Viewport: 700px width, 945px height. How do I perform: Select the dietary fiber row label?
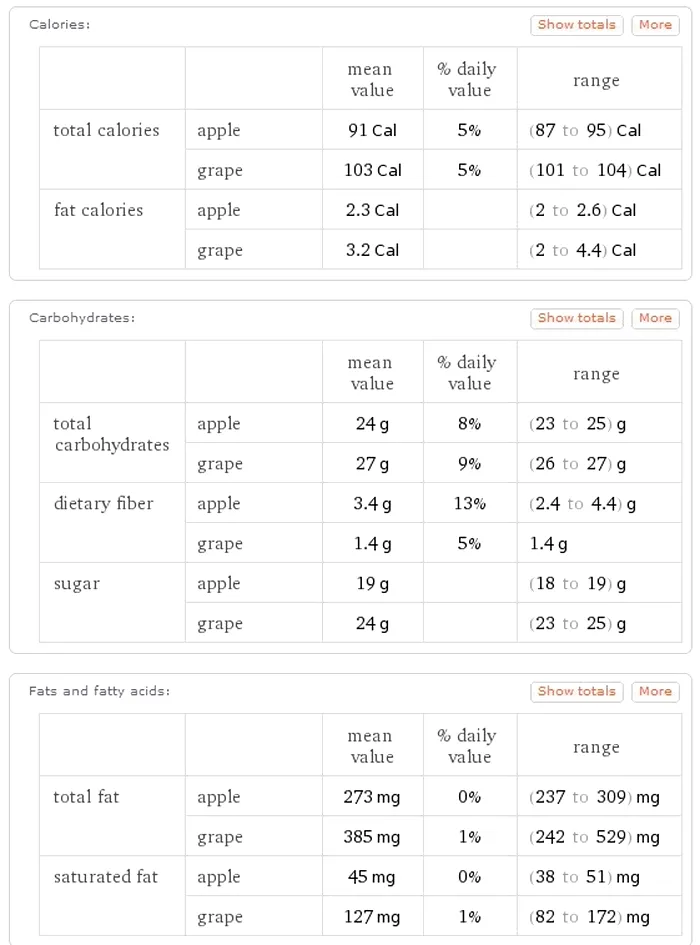coord(103,503)
